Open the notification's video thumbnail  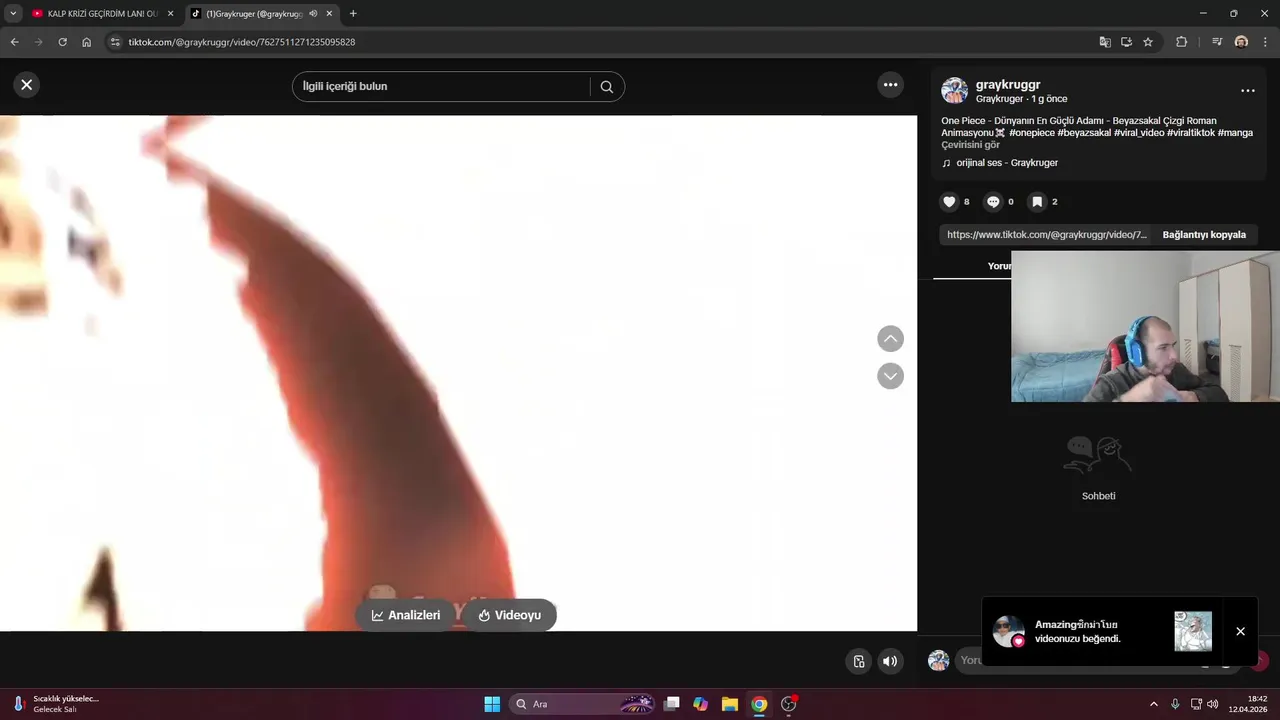[1193, 631]
